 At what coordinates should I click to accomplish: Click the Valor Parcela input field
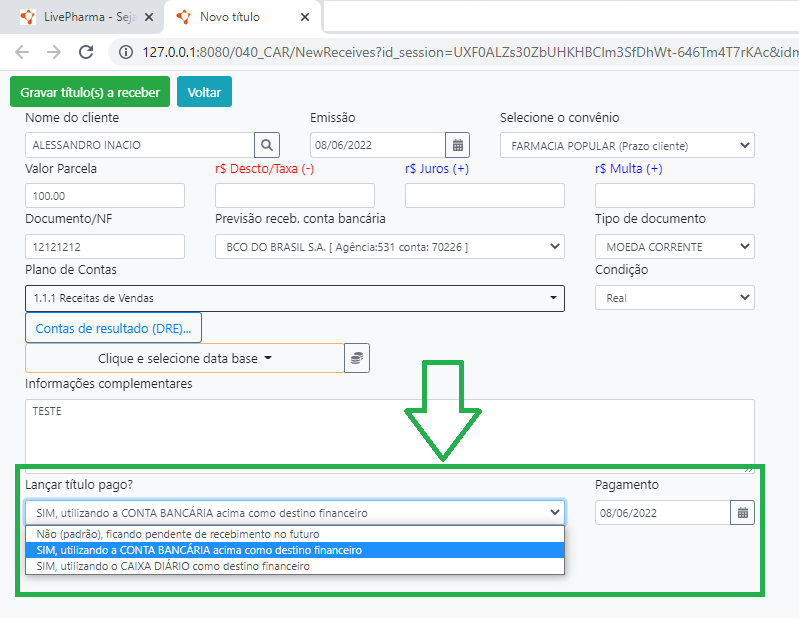105,196
